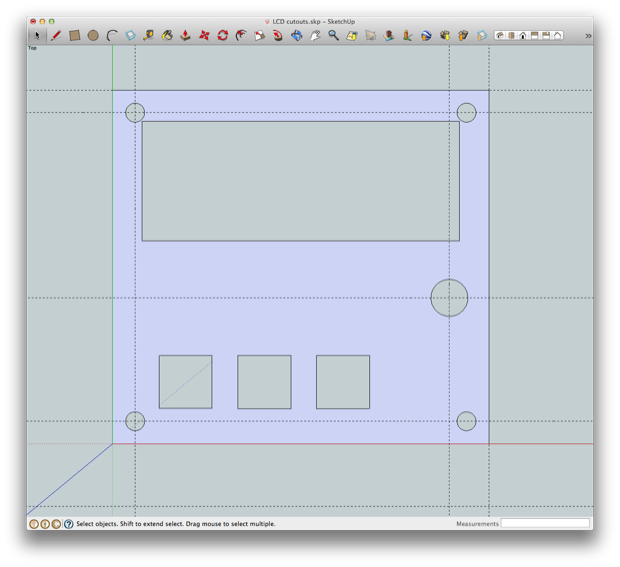This screenshot has height=567, width=620.
Task: Select the bottom-right mounting hole circle
Action: tap(467, 421)
